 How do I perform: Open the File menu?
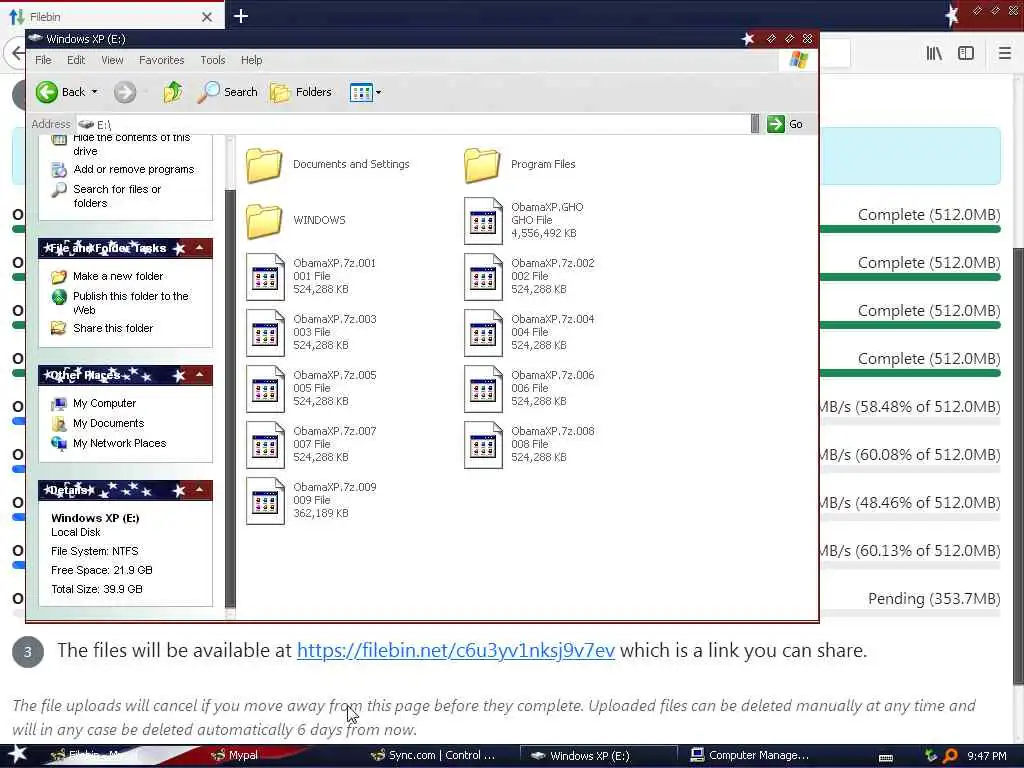(43, 60)
